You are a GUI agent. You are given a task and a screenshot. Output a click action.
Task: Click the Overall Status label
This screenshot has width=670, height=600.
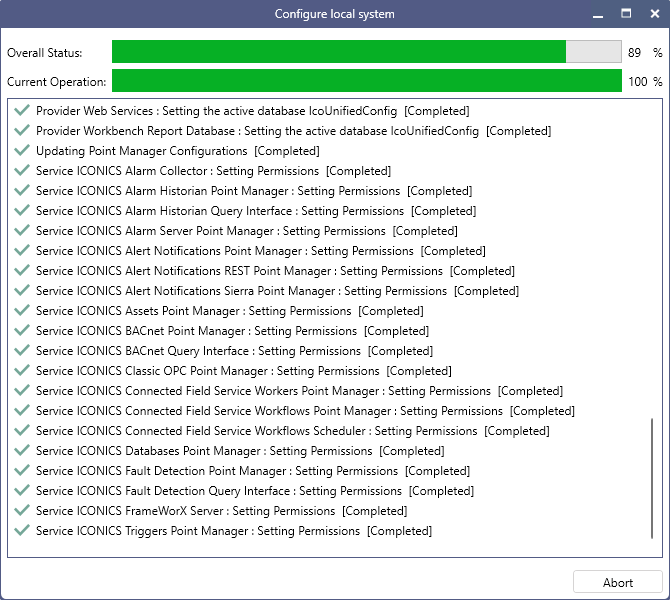(x=44, y=53)
